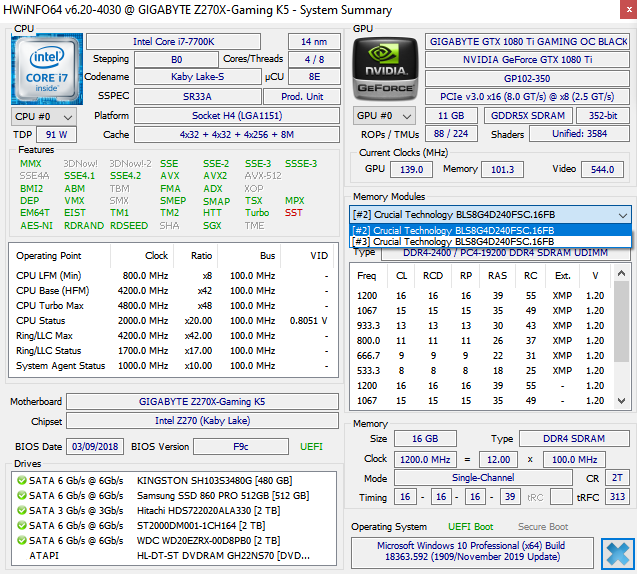Click the green status icon for KINGSTON SH103S3480G drive
The height and width of the screenshot is (576, 637).
[x=22, y=481]
